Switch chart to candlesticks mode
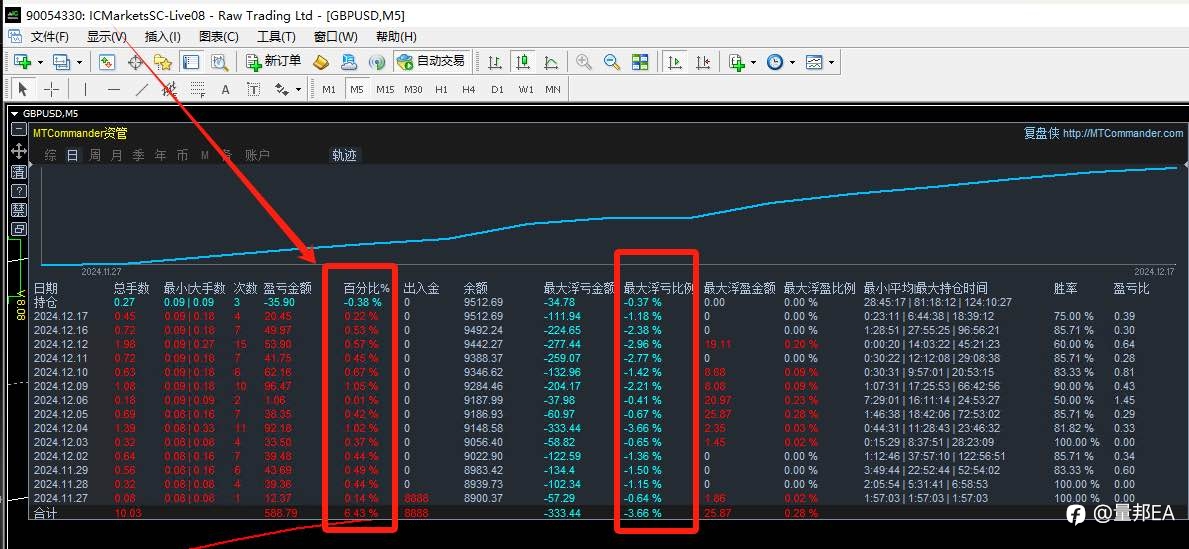Image resolution: width=1189 pixels, height=549 pixels. point(522,62)
